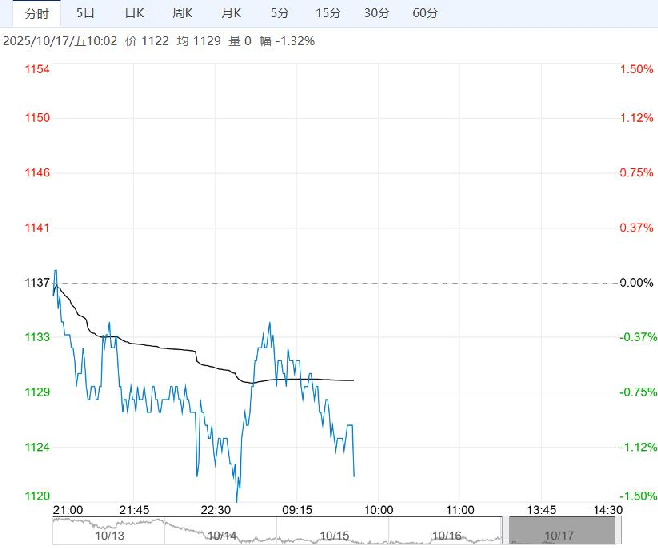Choose 10/16 on the bottom timeline

[446, 536]
